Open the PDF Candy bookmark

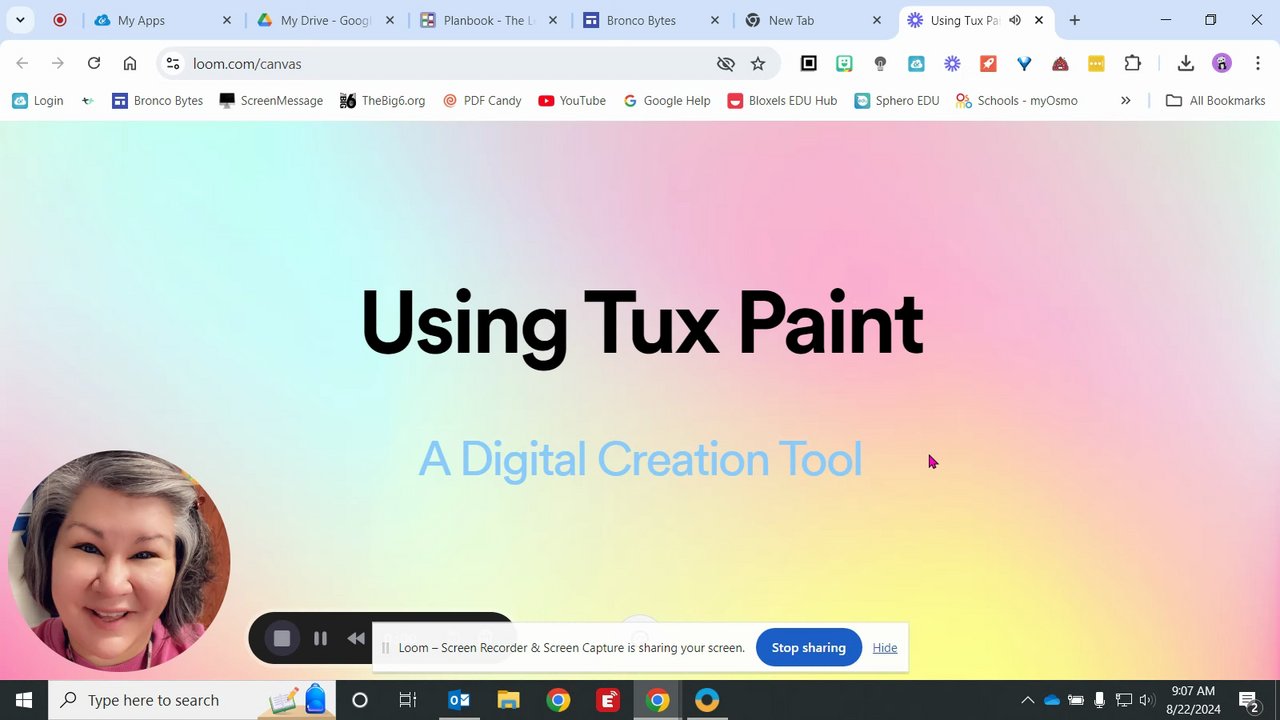point(482,100)
